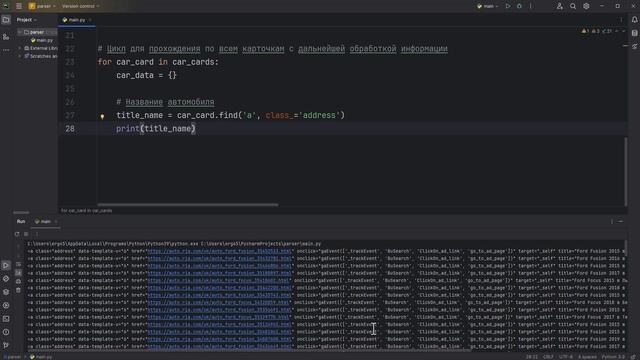Open the main run configuration dropdown
The width and height of the screenshot is (640, 360).
488,6
